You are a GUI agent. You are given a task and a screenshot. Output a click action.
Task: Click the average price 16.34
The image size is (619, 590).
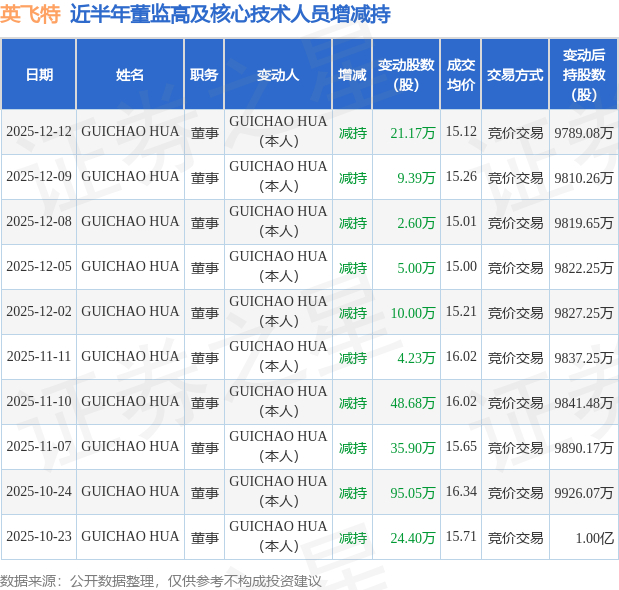pos(461,492)
